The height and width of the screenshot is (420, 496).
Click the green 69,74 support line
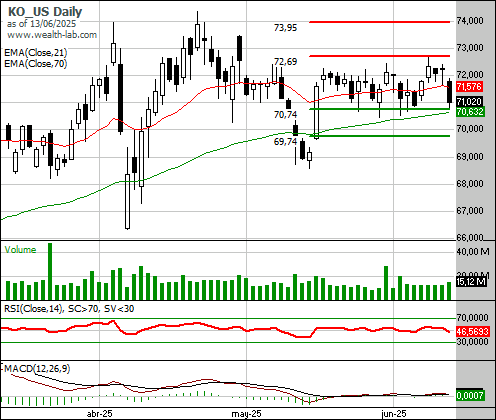[380, 136]
